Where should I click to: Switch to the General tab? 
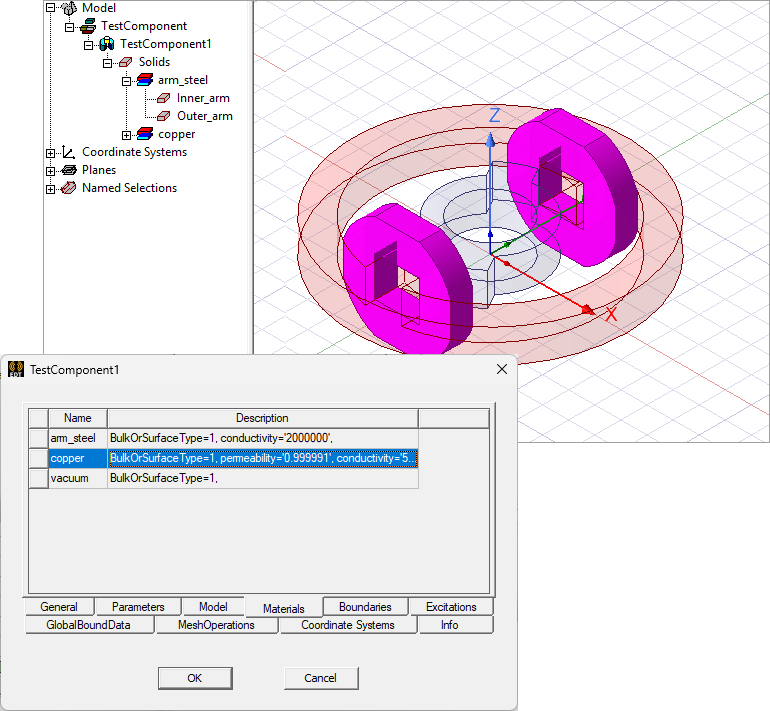[59, 607]
